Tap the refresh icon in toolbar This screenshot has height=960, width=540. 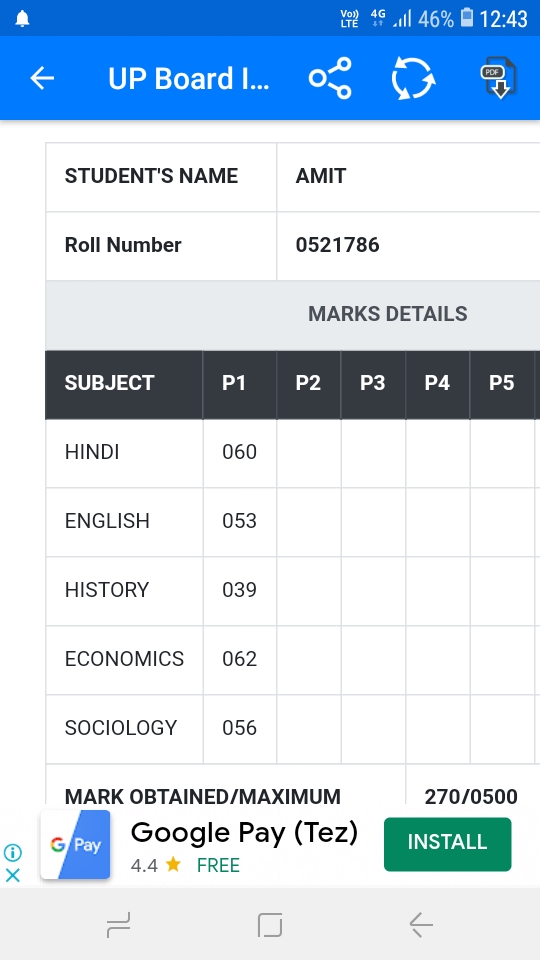point(413,78)
